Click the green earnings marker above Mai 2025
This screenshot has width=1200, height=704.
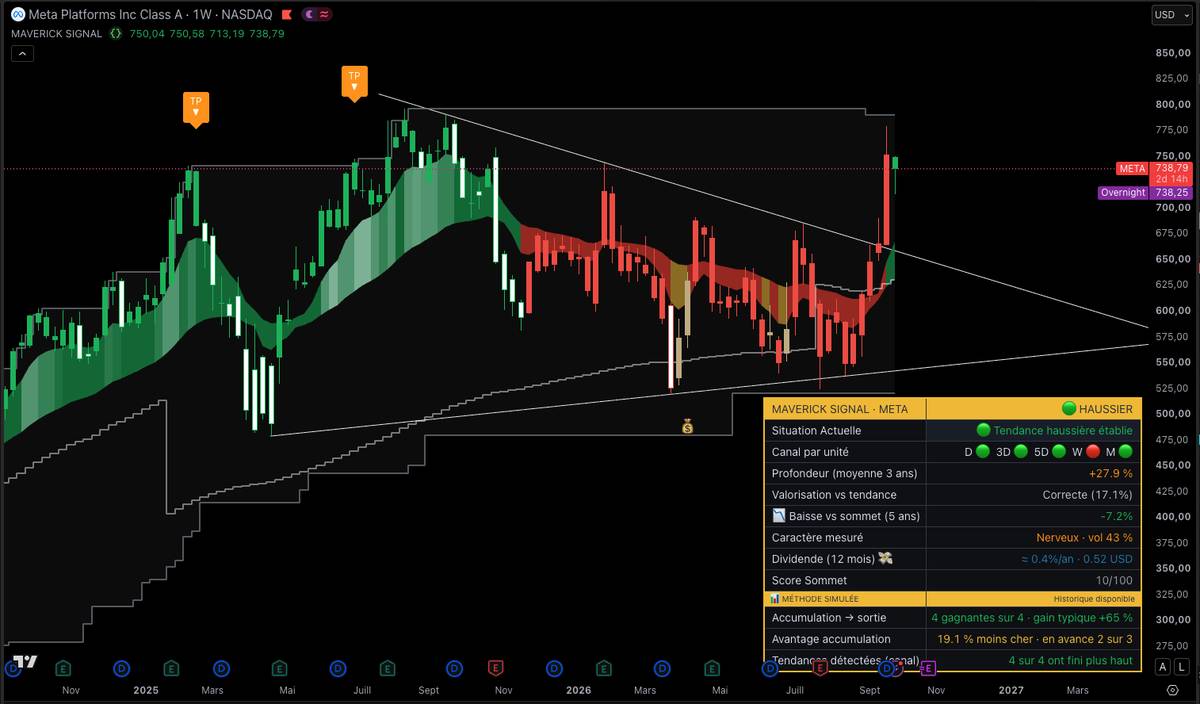point(279,667)
